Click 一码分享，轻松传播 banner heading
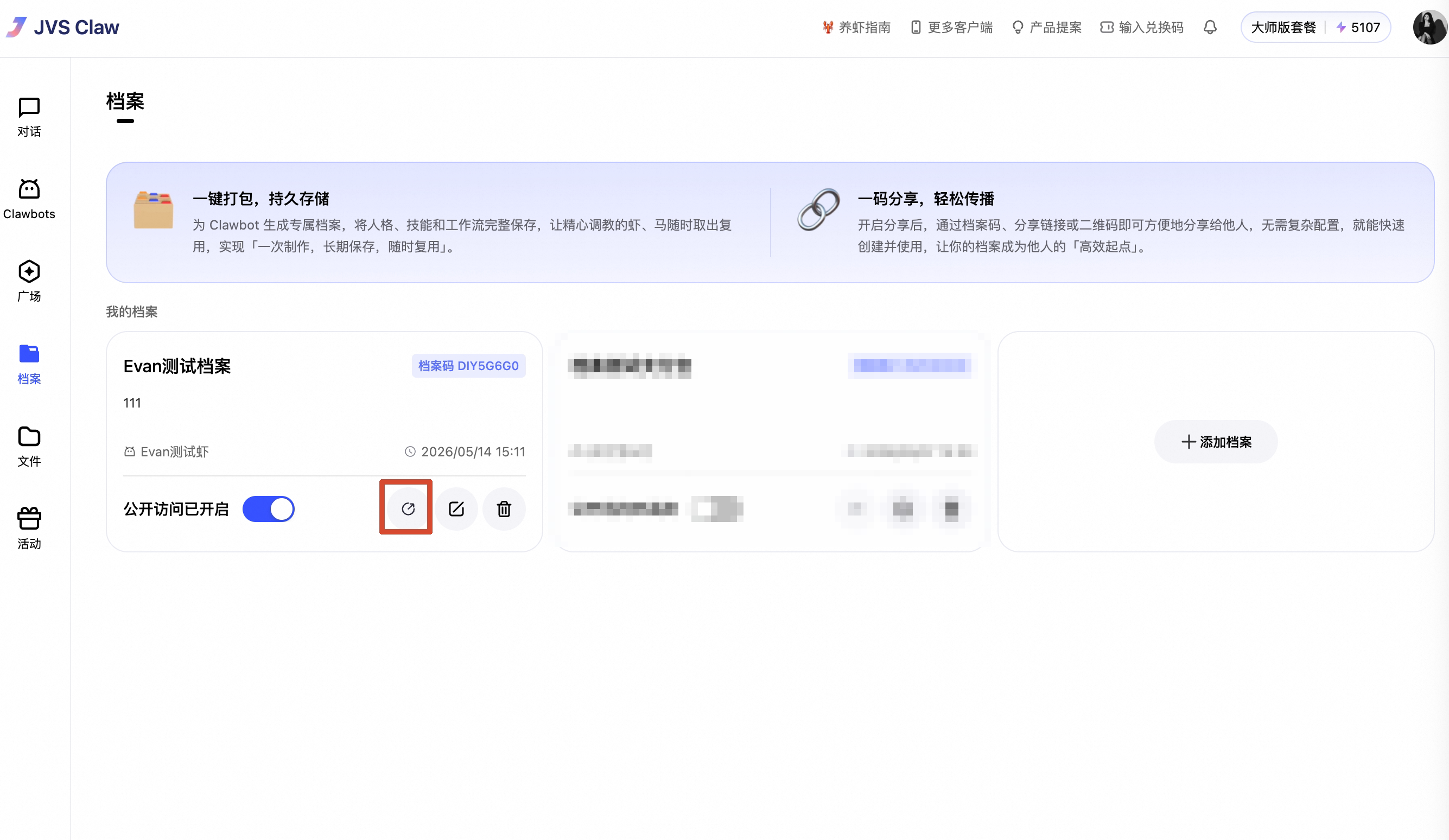Image resolution: width=1449 pixels, height=840 pixels. (926, 199)
